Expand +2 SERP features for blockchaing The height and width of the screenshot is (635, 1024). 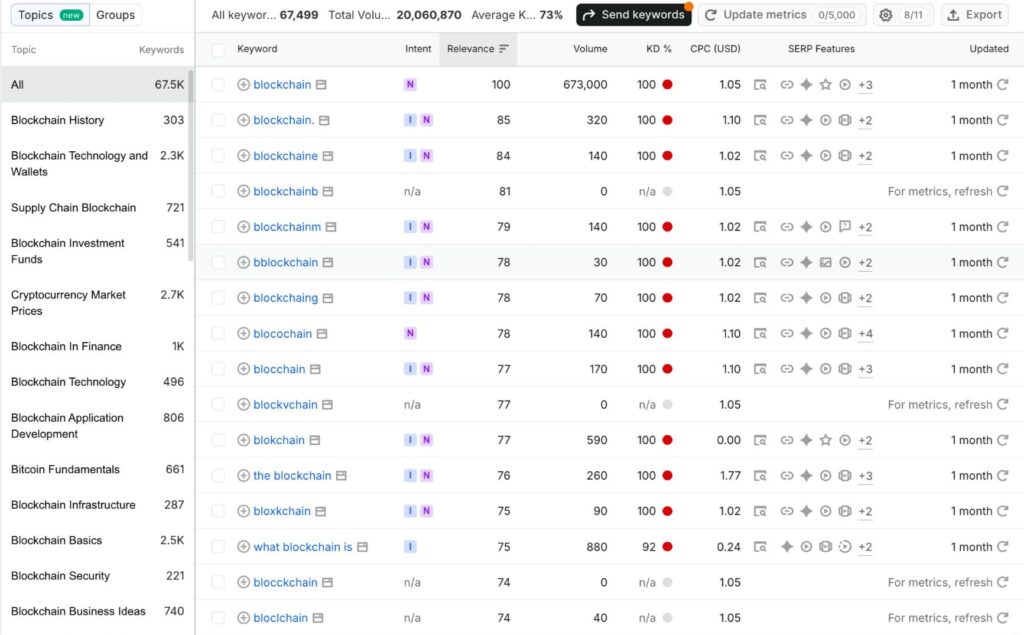tap(865, 297)
